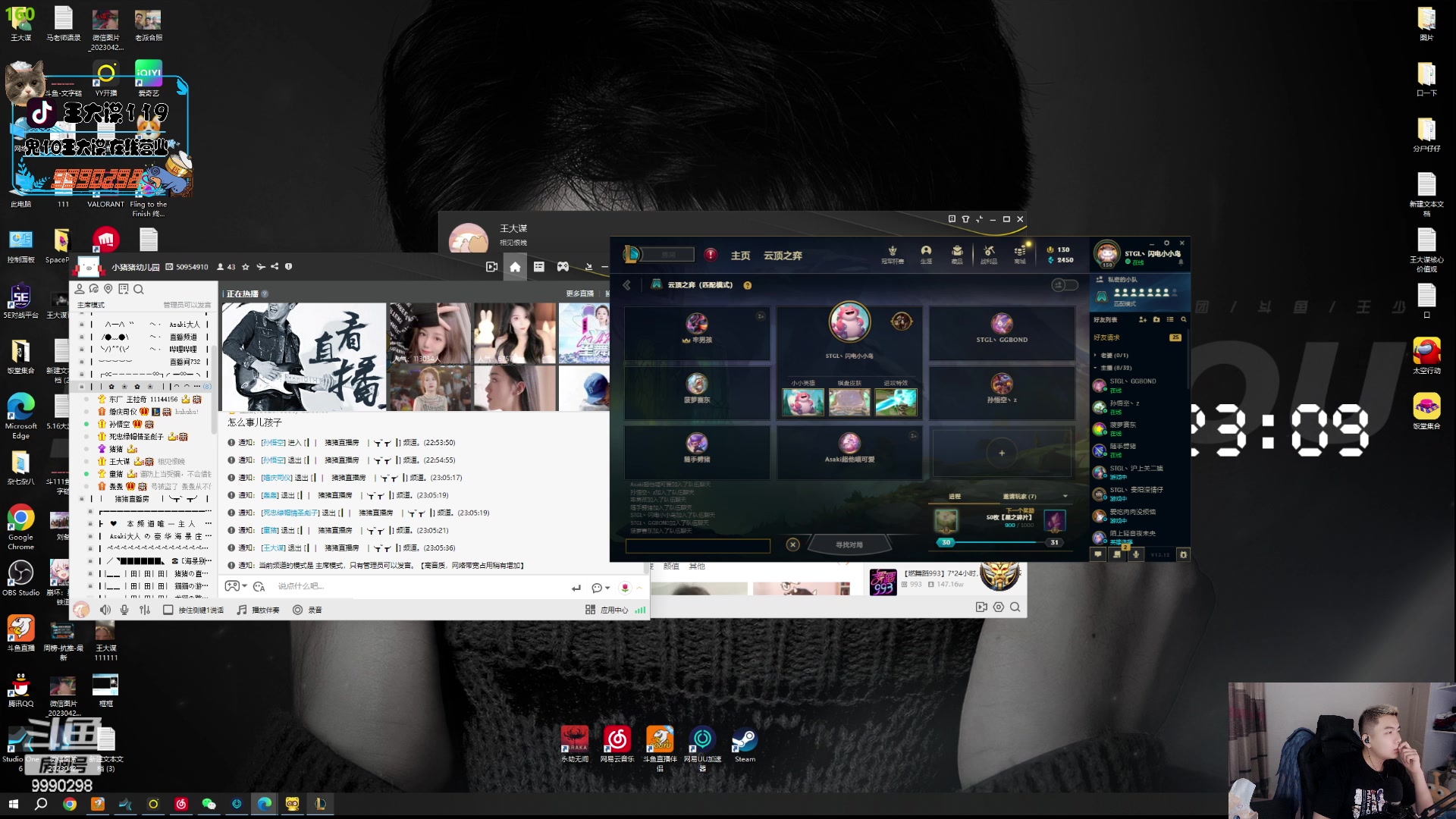The width and height of the screenshot is (1456, 819).
Task: Click the 更多直播 link in YY
Action: pos(580,293)
